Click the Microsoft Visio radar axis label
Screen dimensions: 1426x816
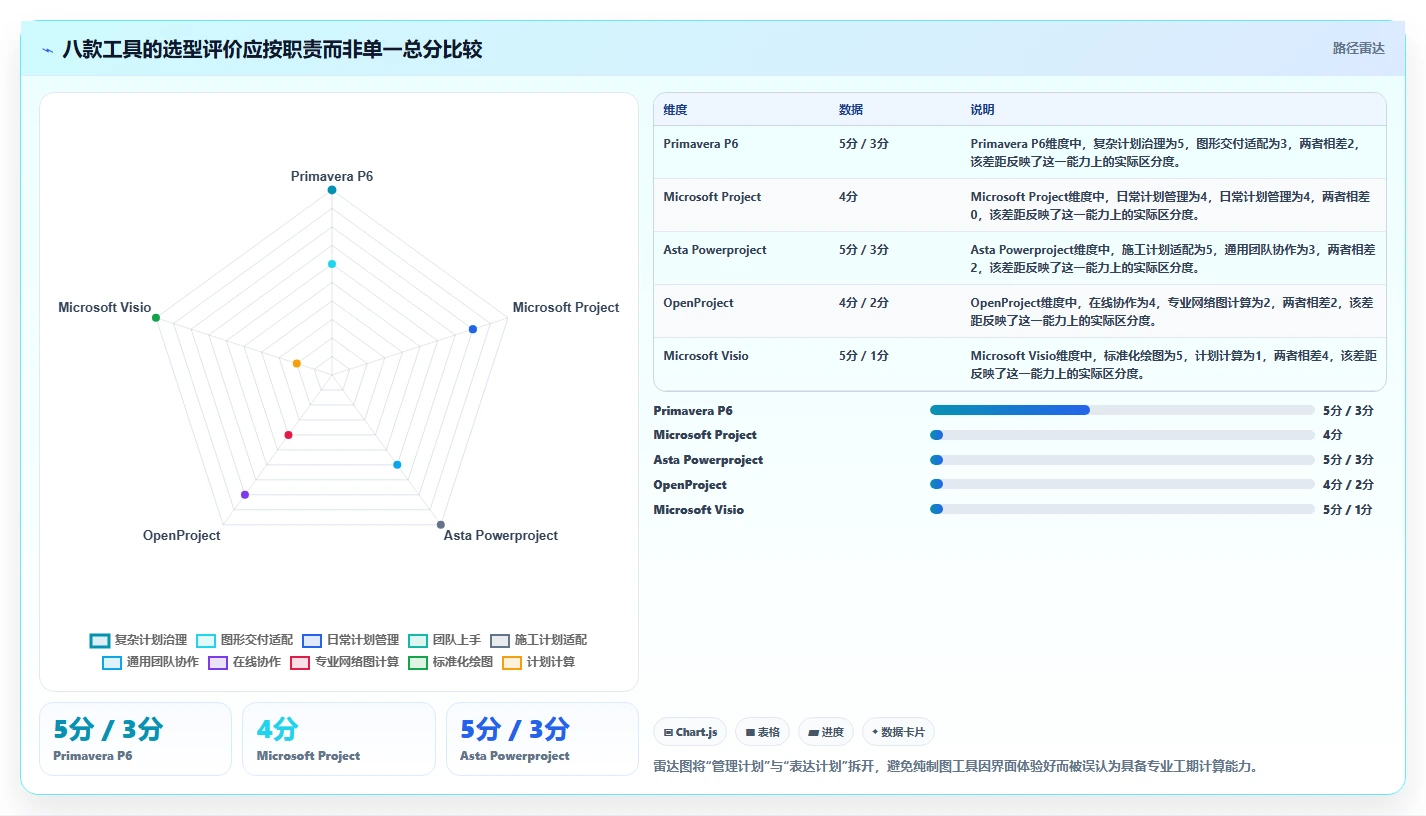(x=105, y=307)
